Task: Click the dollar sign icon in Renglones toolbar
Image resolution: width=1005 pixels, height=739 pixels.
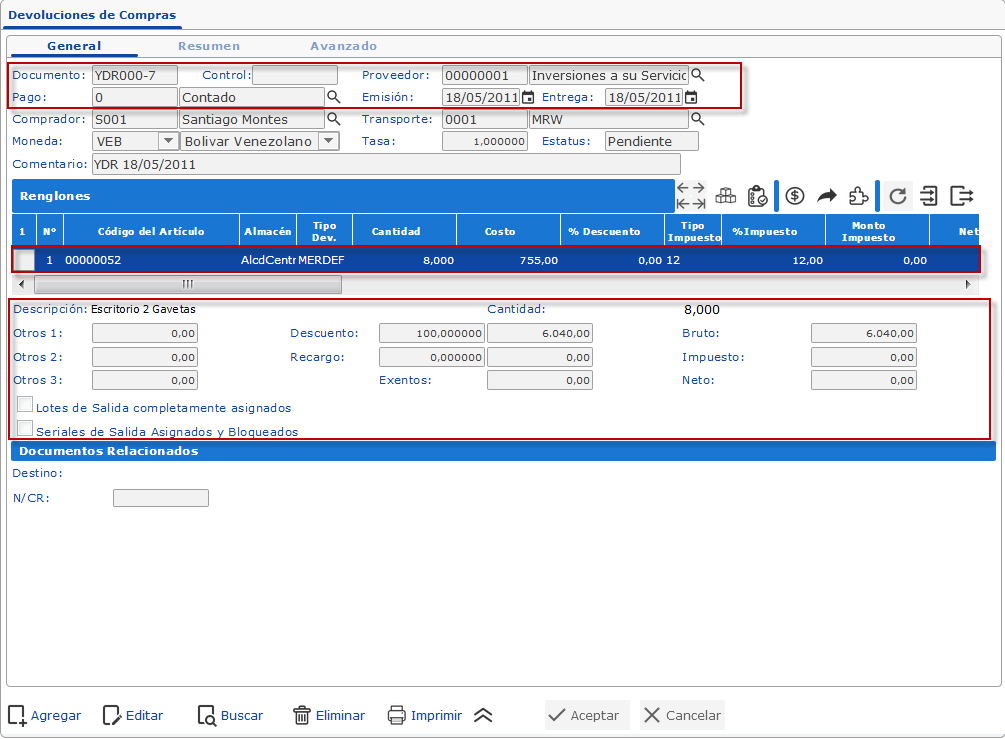Action: 795,196
